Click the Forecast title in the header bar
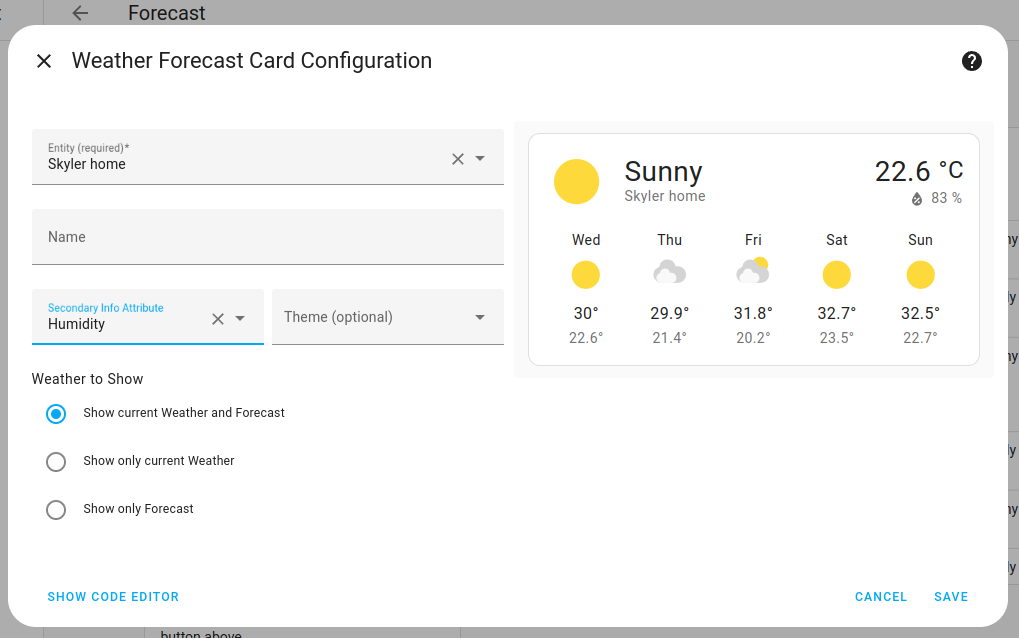This screenshot has width=1019, height=638. click(166, 13)
